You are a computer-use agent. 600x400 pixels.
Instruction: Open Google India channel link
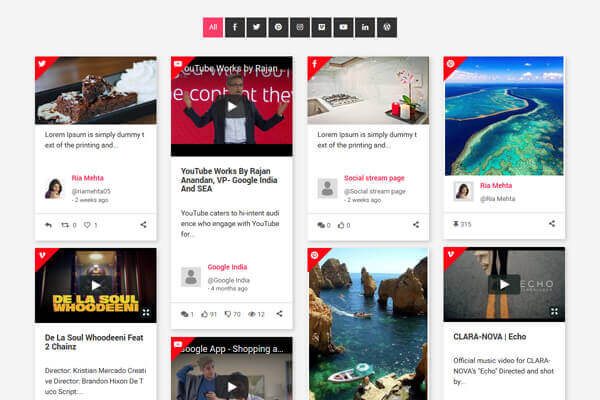pyautogui.click(x=227, y=267)
